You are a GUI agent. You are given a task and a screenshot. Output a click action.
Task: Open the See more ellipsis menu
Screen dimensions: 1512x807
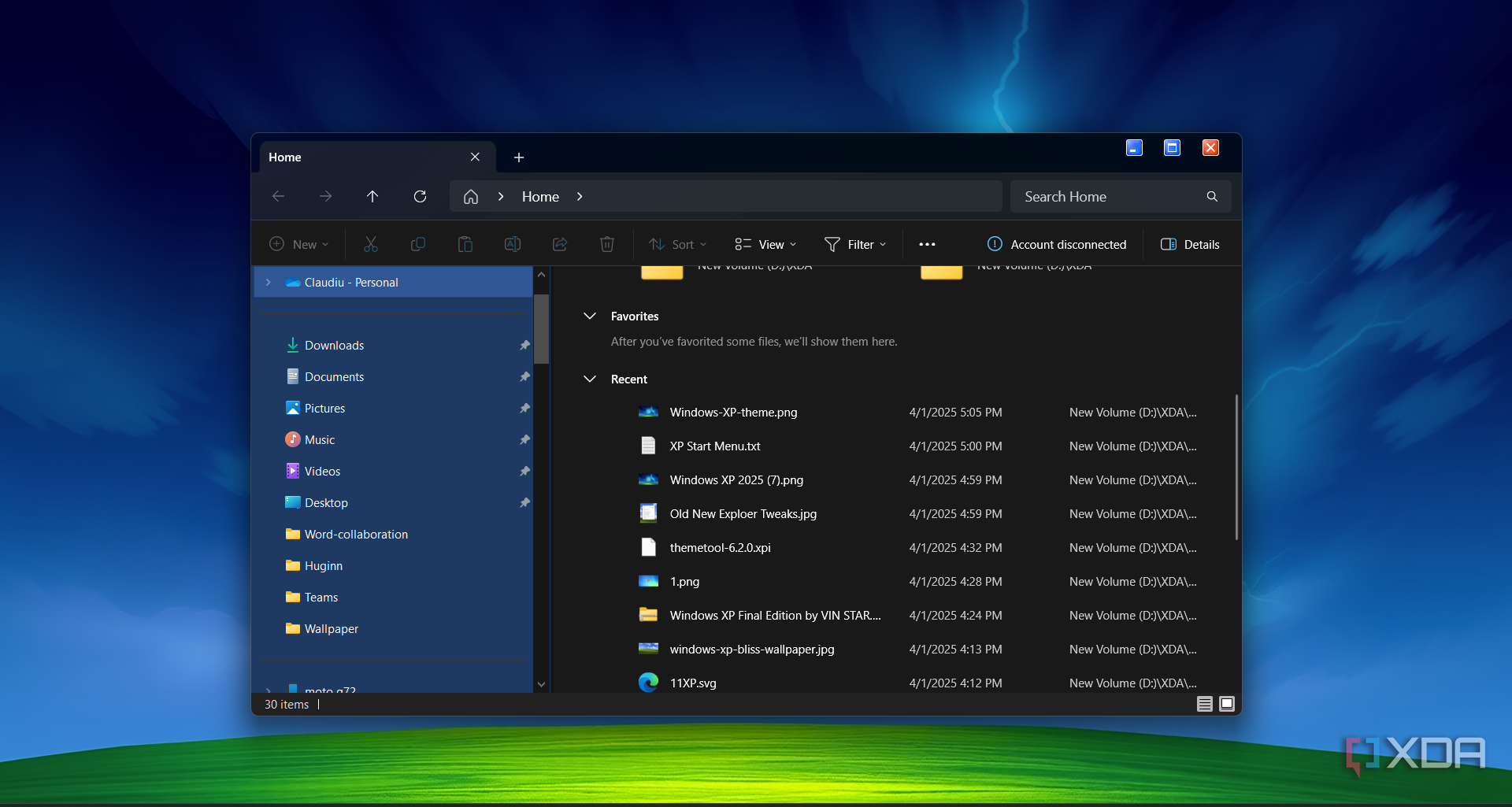pyautogui.click(x=927, y=245)
